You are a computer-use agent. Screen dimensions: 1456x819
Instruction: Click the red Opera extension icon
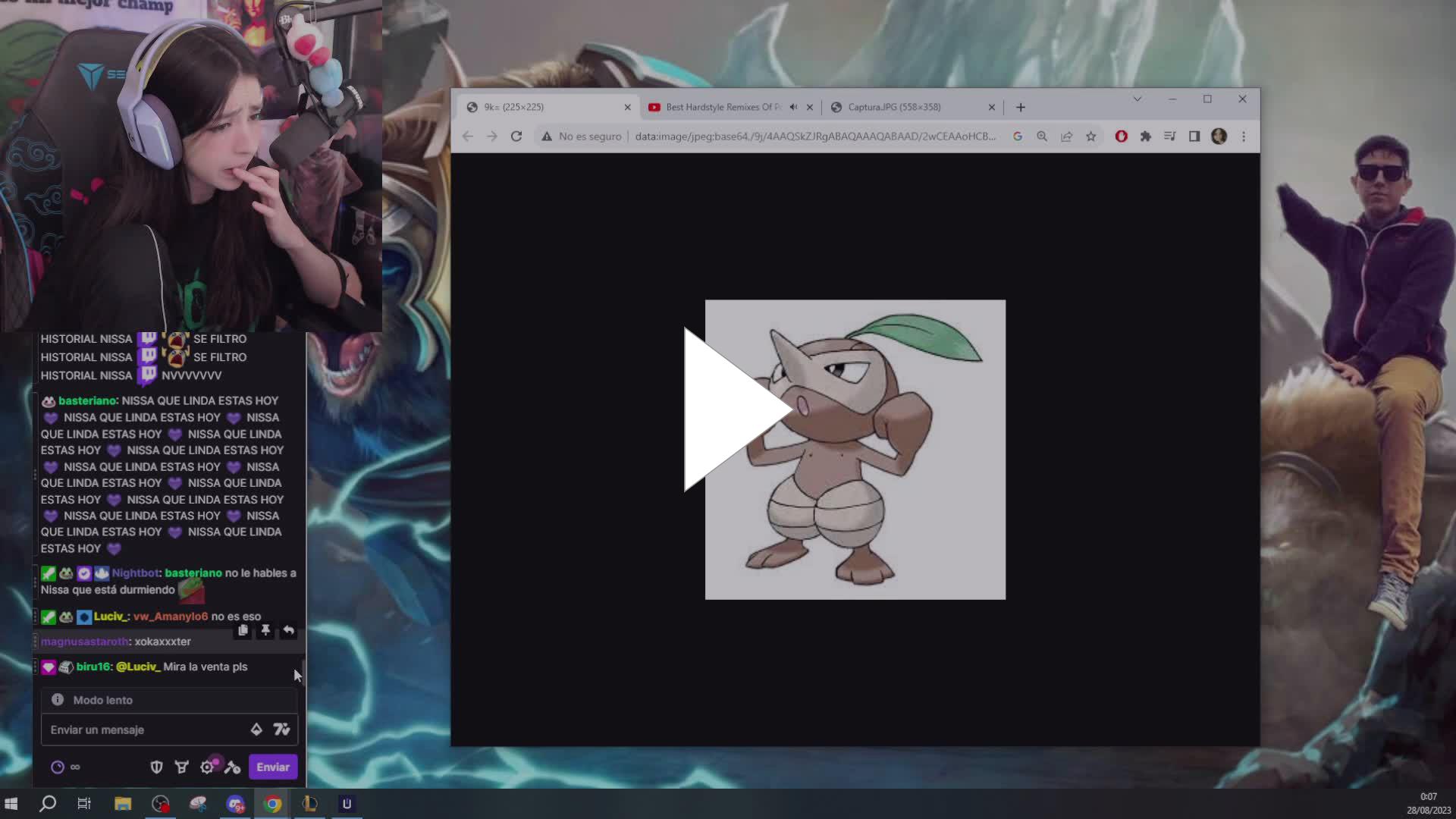1121,136
